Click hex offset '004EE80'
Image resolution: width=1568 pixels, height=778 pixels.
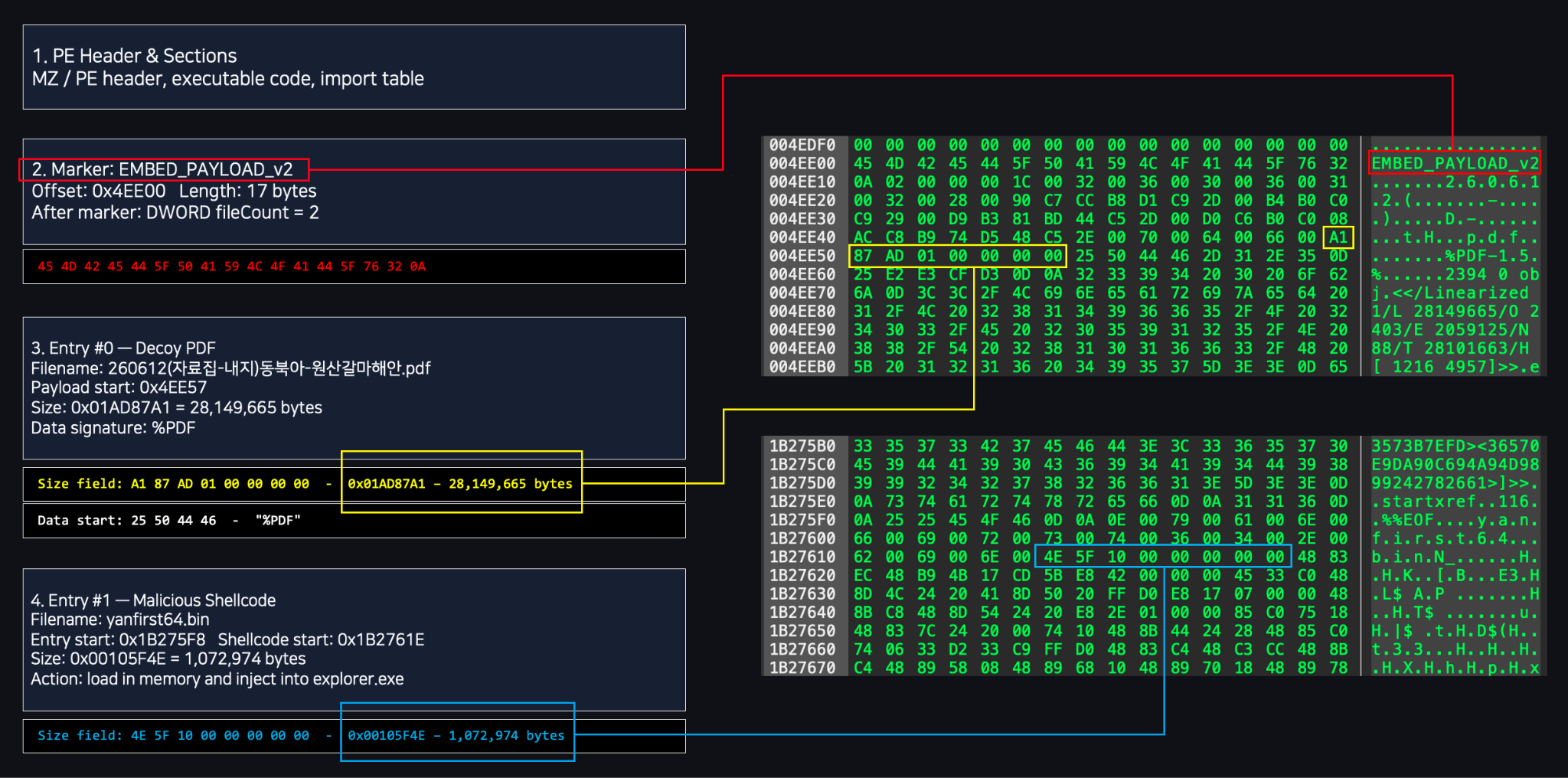point(802,311)
